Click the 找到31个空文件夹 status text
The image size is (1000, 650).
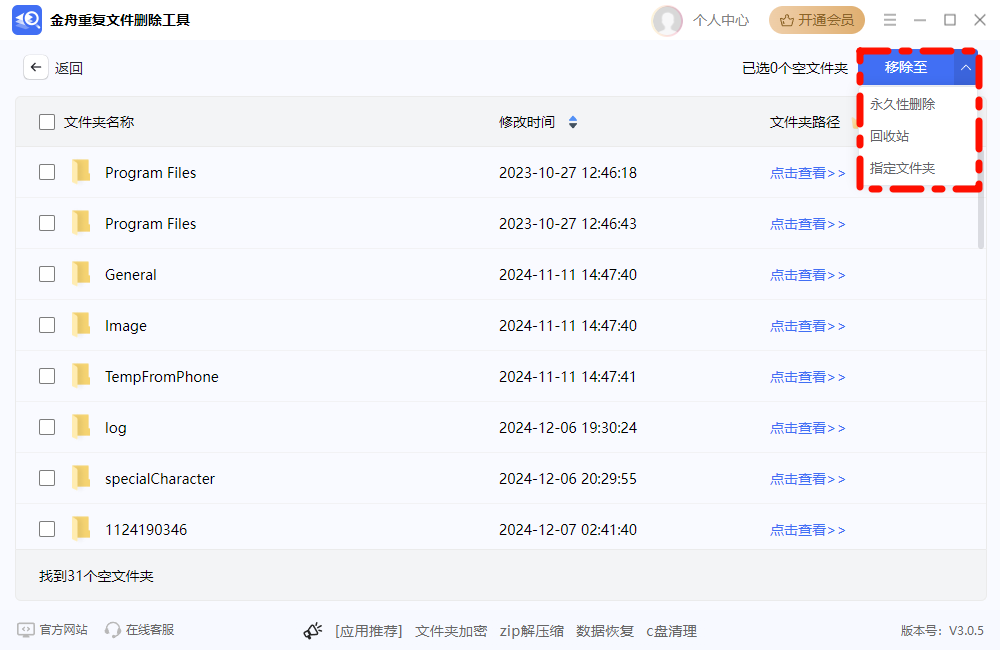point(96,576)
